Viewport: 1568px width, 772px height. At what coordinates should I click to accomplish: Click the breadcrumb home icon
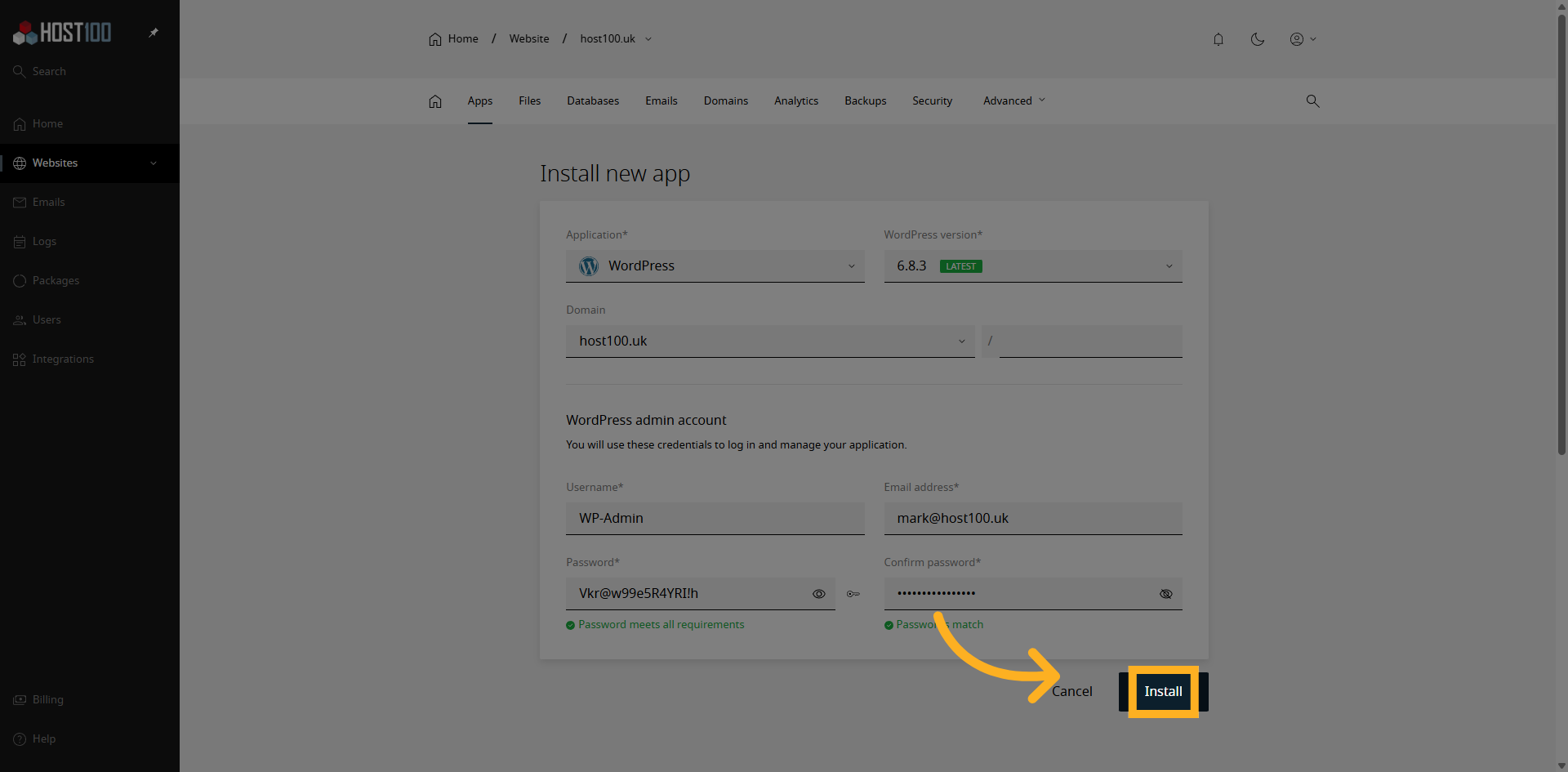pos(435,39)
